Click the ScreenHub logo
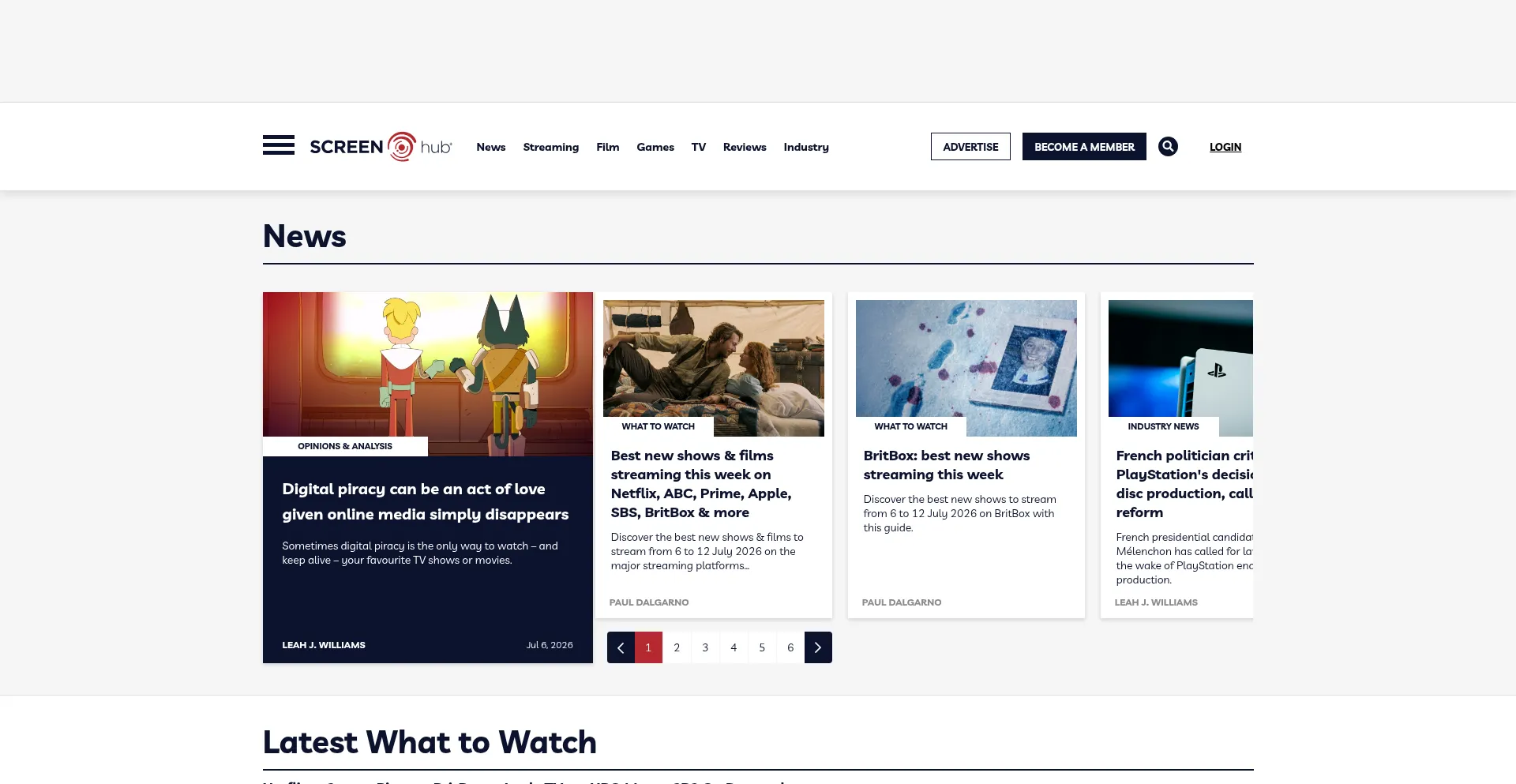 tap(381, 147)
